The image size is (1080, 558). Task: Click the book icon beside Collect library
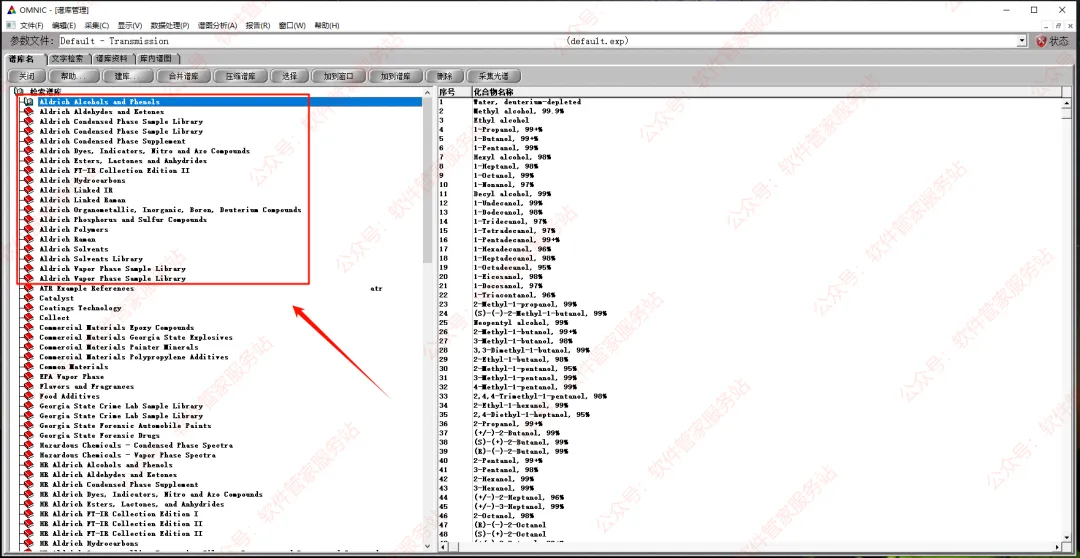[28, 318]
